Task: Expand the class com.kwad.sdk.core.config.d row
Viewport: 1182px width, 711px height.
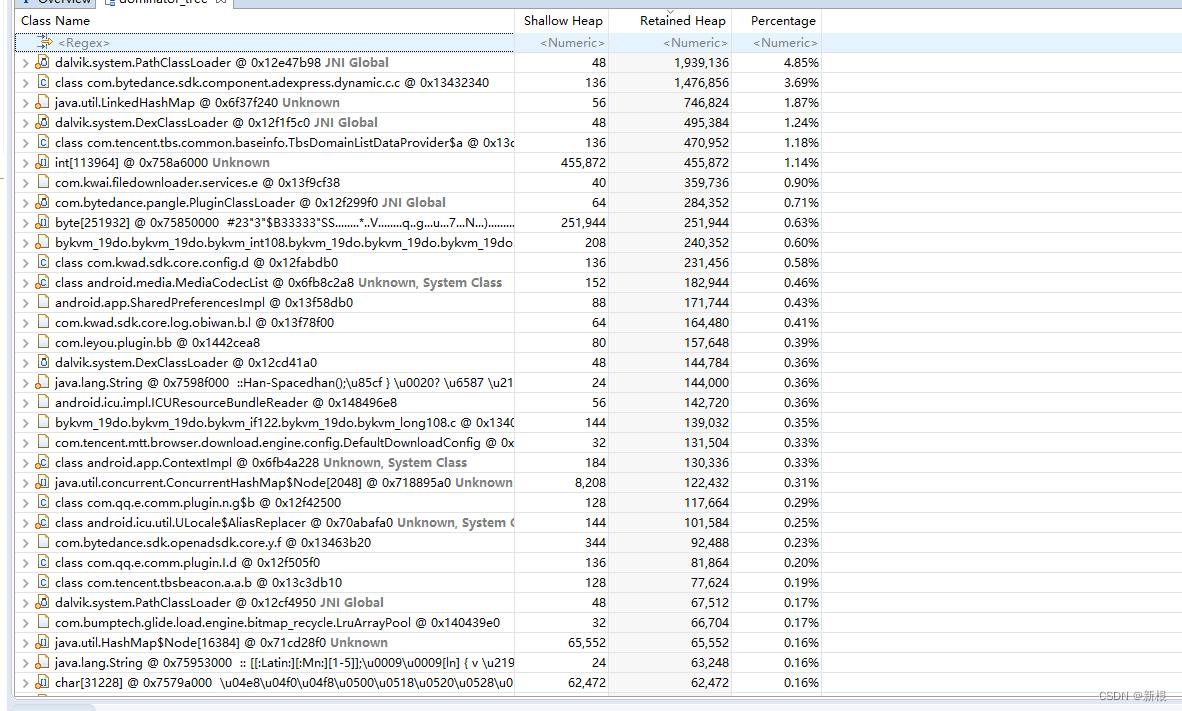Action: tap(25, 262)
